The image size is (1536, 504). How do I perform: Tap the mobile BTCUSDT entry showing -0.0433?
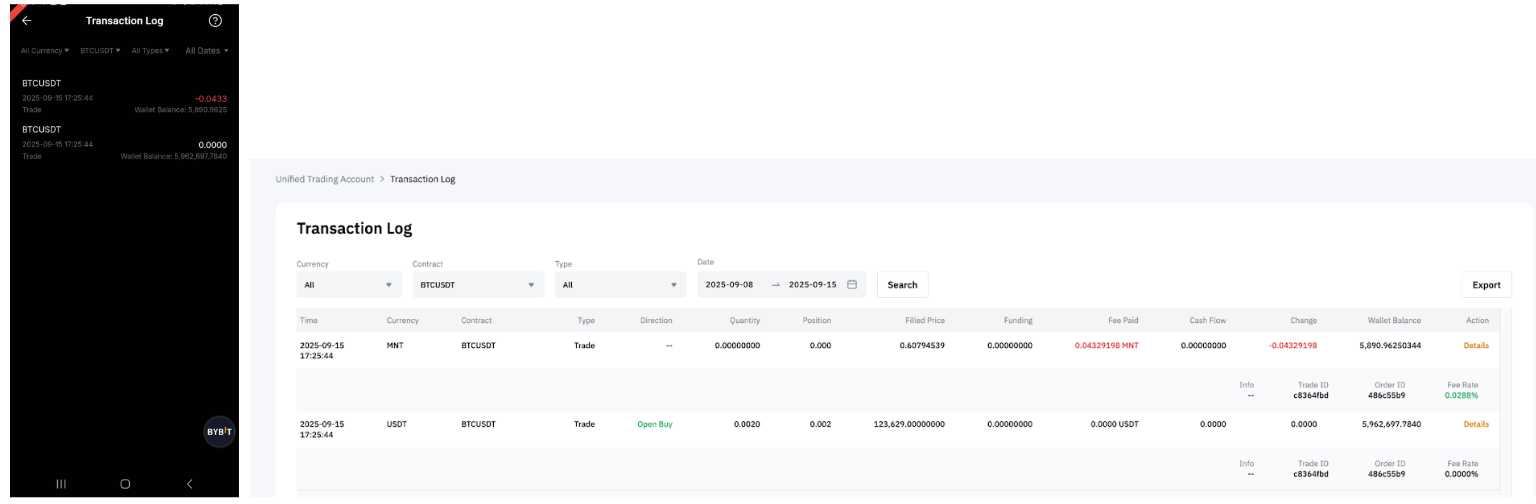click(x=124, y=97)
